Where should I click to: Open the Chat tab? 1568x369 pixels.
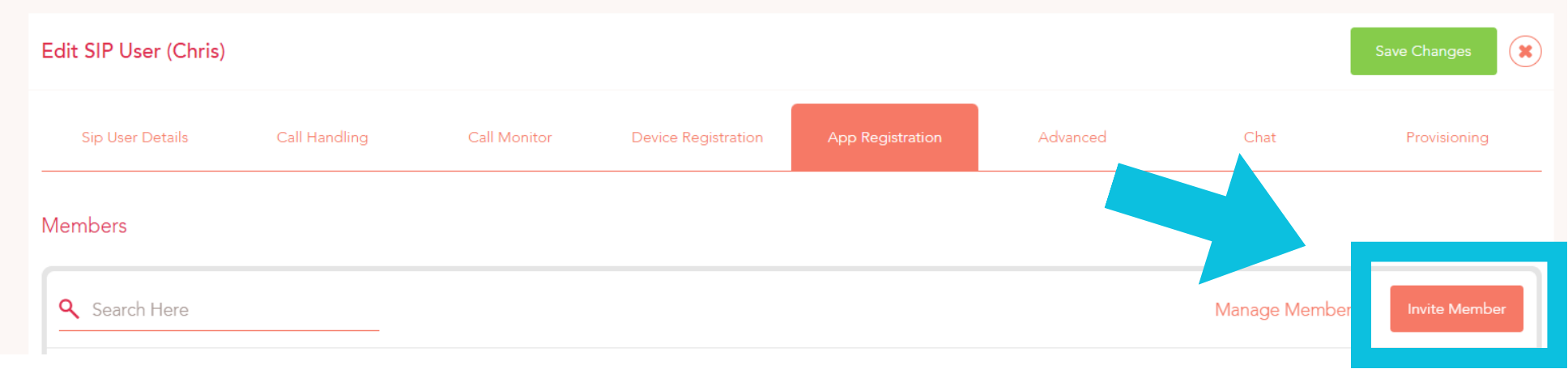[1259, 138]
